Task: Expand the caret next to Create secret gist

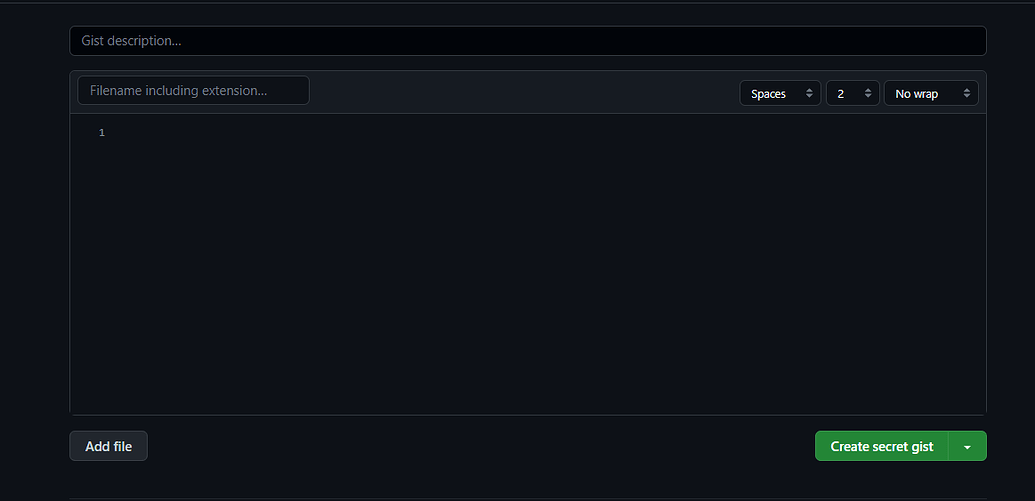Action: pyautogui.click(x=967, y=446)
